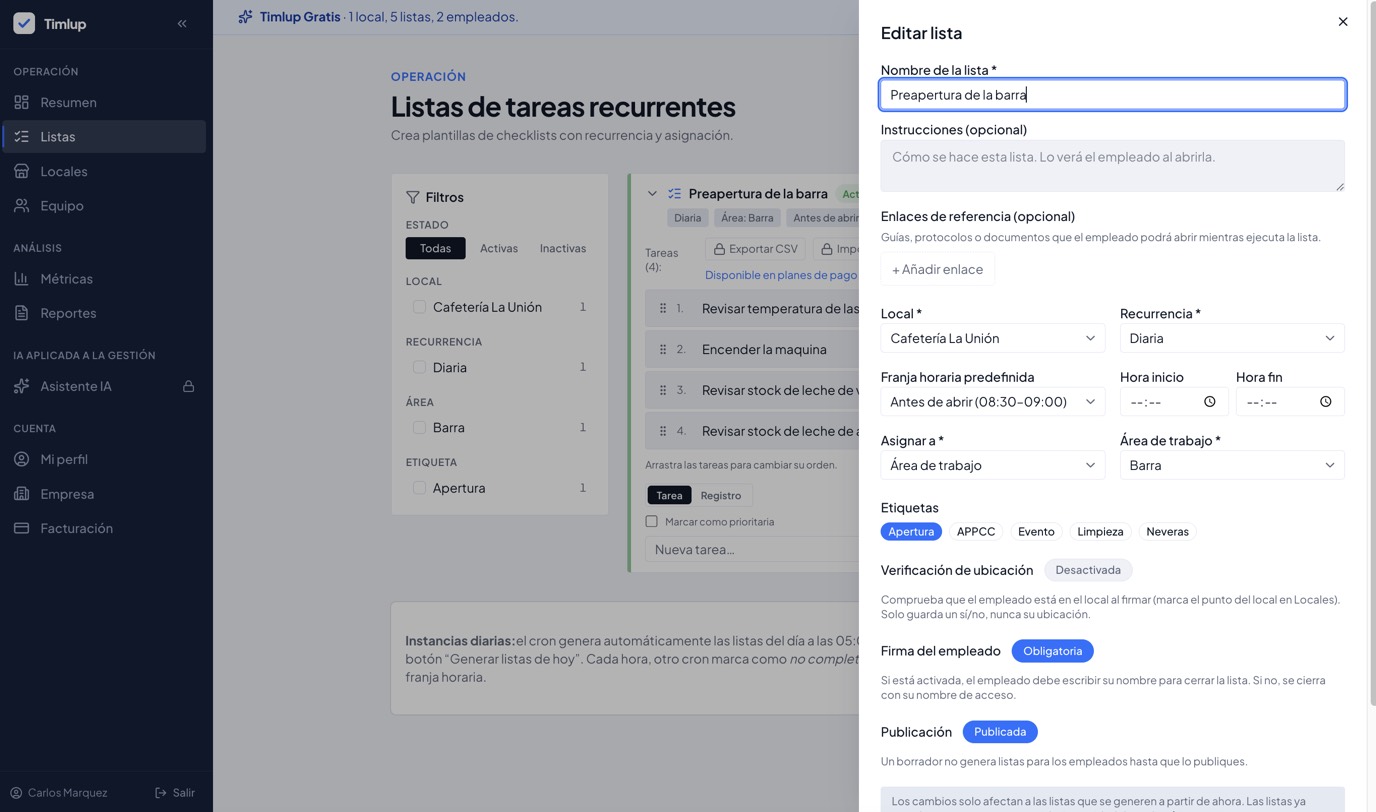This screenshot has width=1376, height=812.
Task: Click the Hora fin time field
Action: (x=1290, y=402)
